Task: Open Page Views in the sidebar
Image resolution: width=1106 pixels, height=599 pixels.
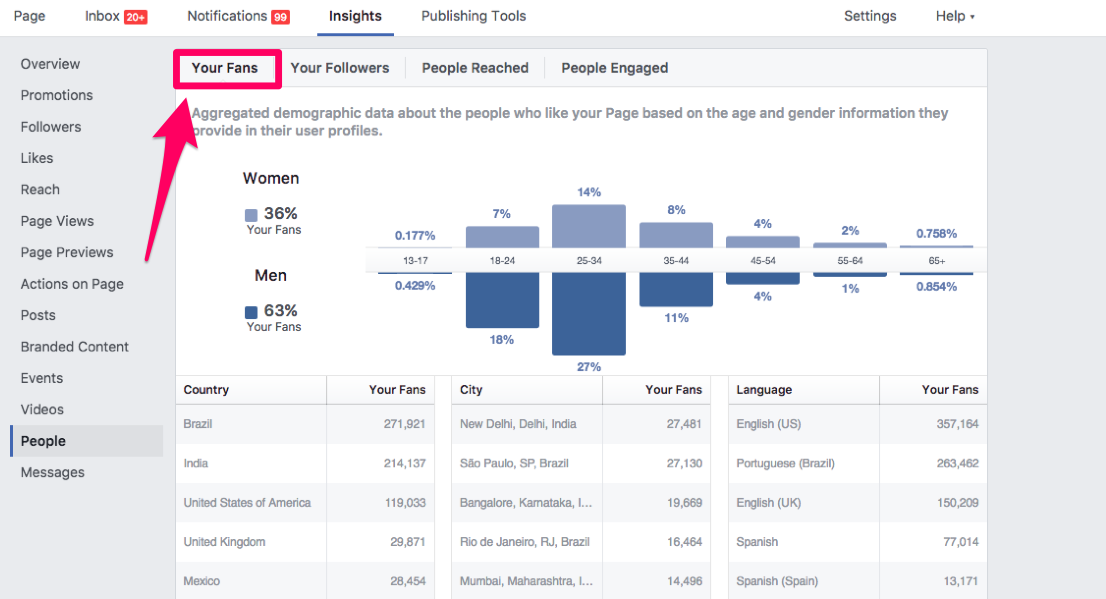Action: tap(57, 221)
